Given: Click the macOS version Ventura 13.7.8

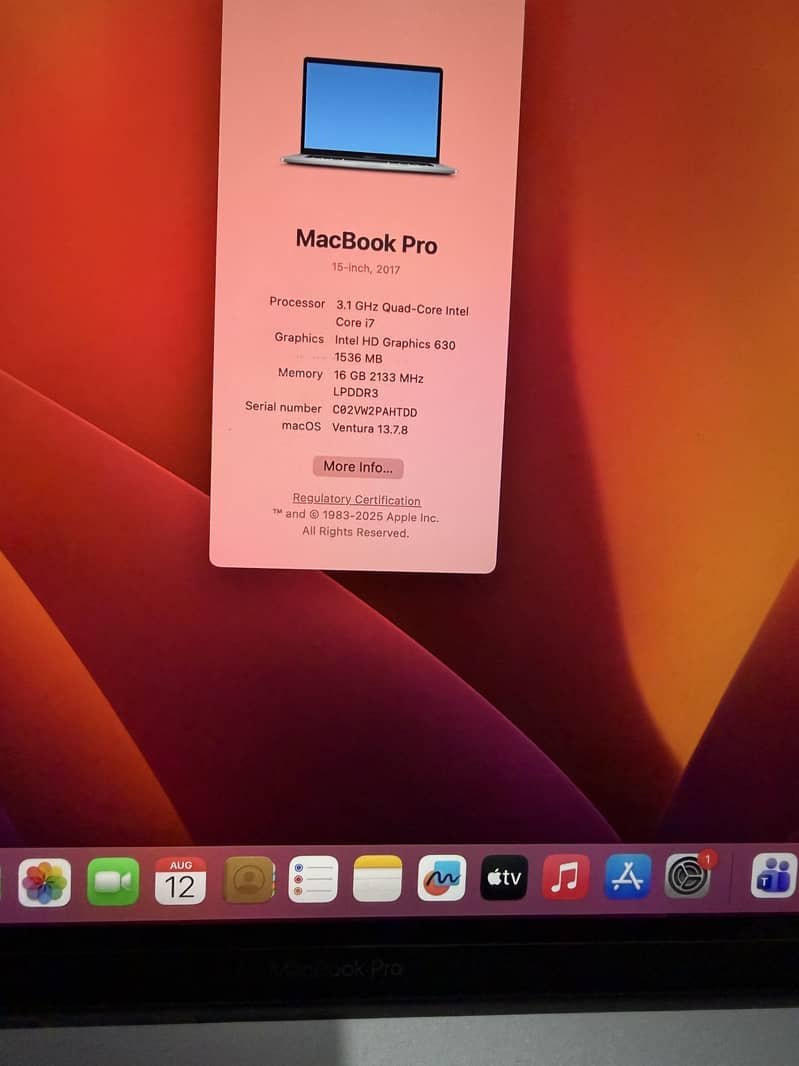Looking at the screenshot, I should tap(370, 428).
